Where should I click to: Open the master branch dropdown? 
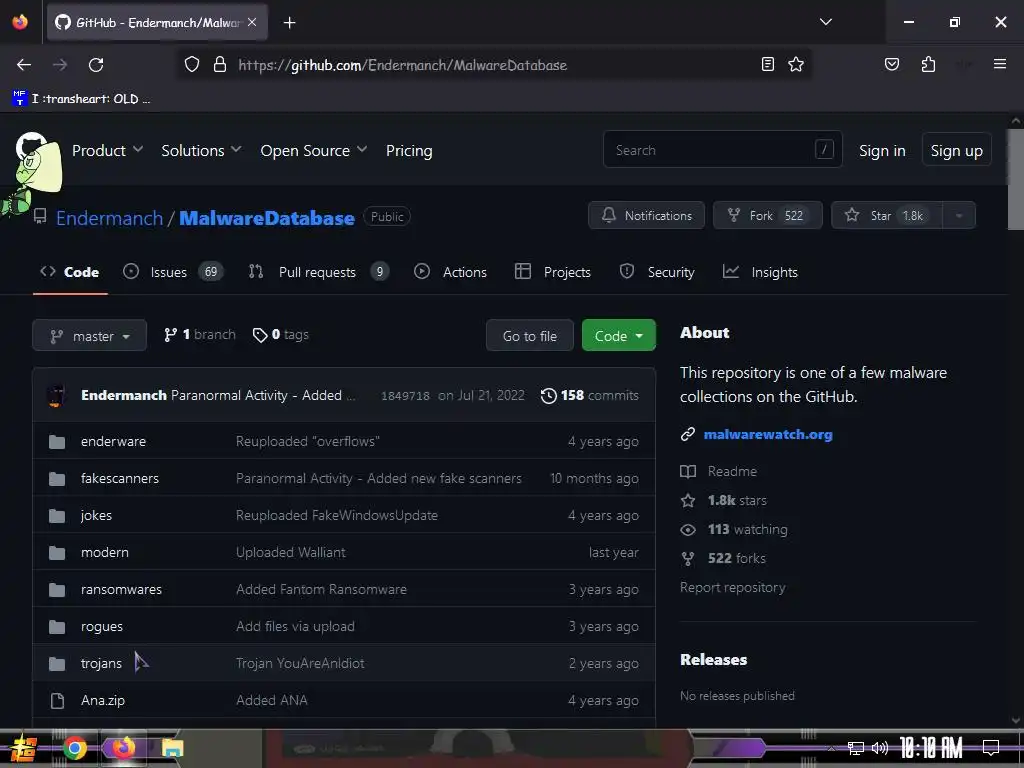89,336
